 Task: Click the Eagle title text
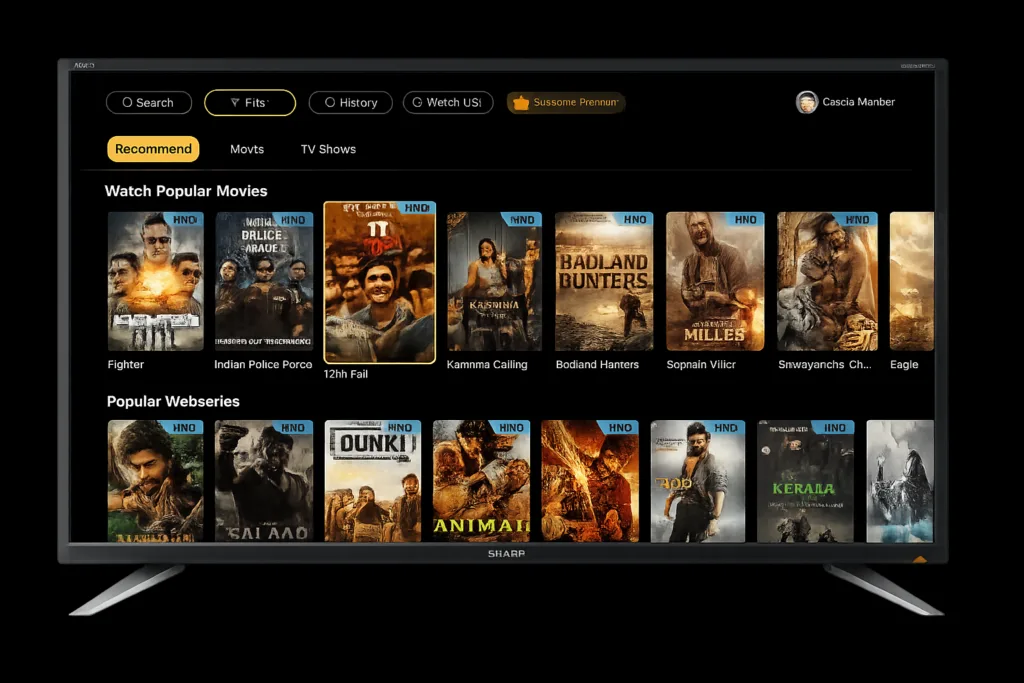[904, 364]
